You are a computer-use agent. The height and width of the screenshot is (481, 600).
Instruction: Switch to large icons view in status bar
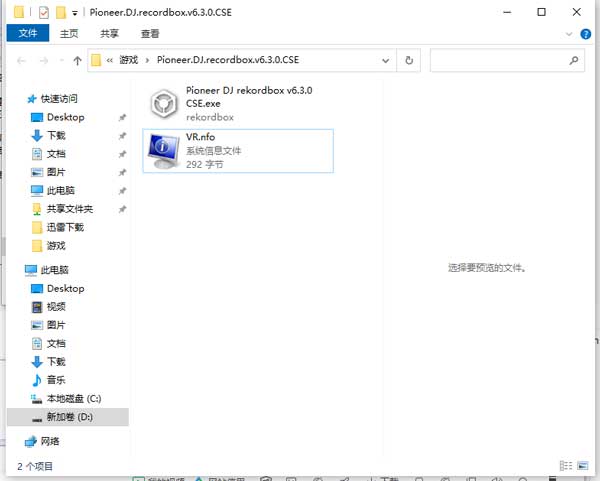point(583,466)
